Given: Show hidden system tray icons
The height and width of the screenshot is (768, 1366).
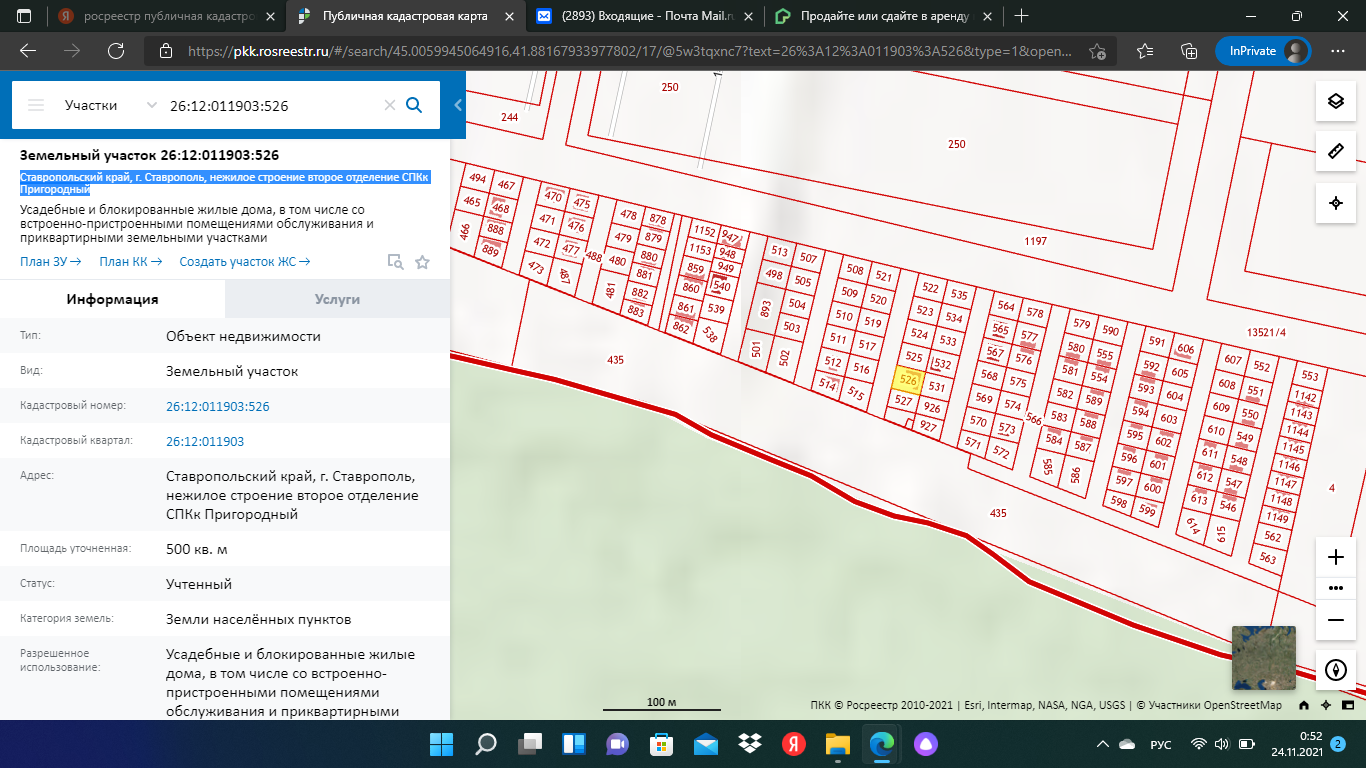Looking at the screenshot, I should click(1103, 744).
